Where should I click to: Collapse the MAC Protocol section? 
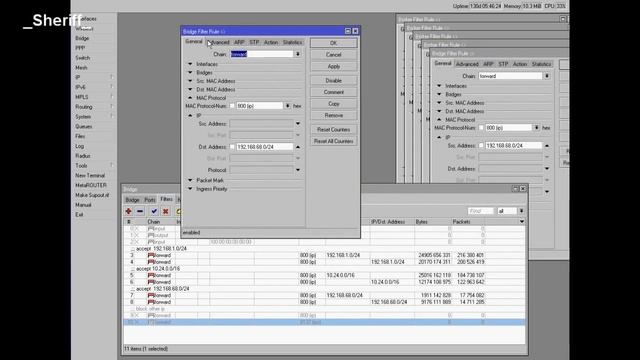[x=190, y=98]
